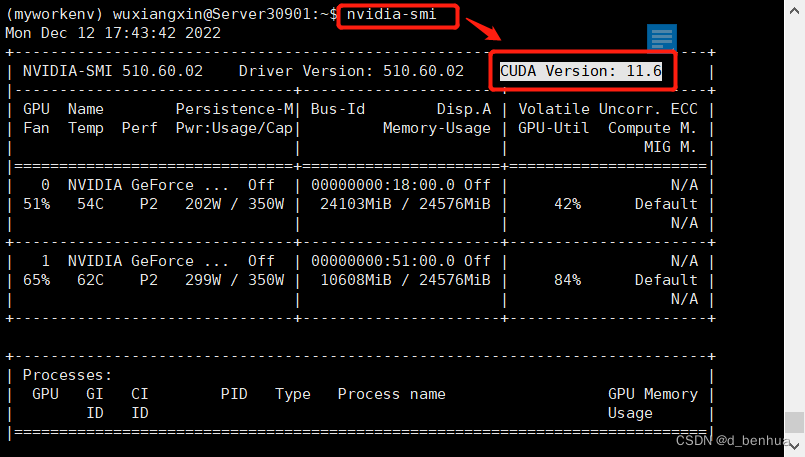Click the 'CUDA Version: 11.6' highlighted text
The height and width of the screenshot is (457, 805).
pos(581,71)
